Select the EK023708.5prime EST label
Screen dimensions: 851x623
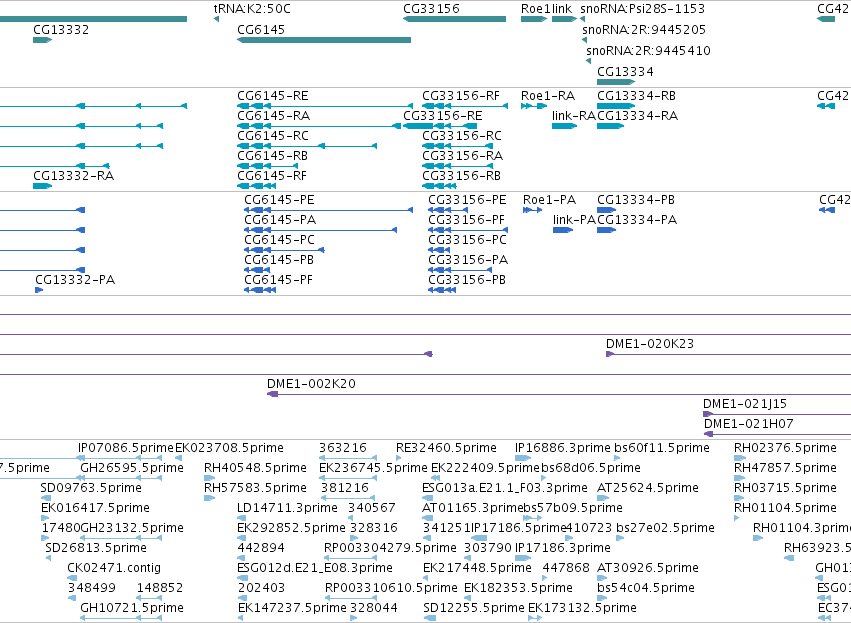(x=229, y=448)
